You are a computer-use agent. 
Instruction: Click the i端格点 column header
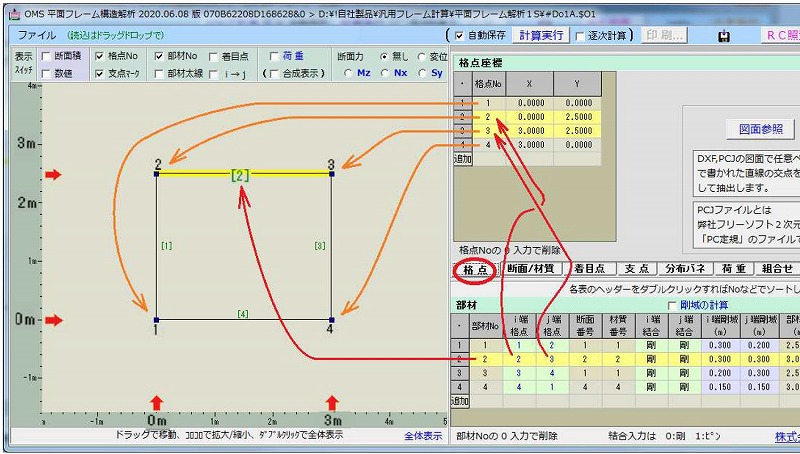tap(519, 325)
